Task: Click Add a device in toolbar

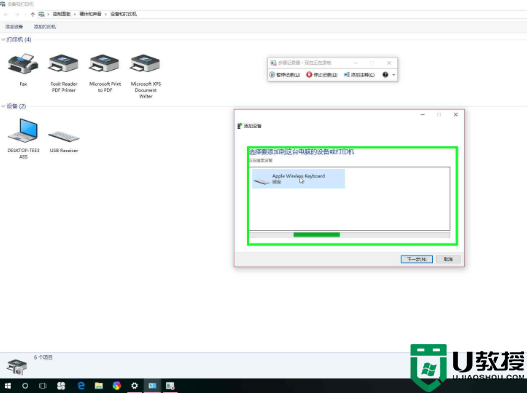Action: point(14,27)
